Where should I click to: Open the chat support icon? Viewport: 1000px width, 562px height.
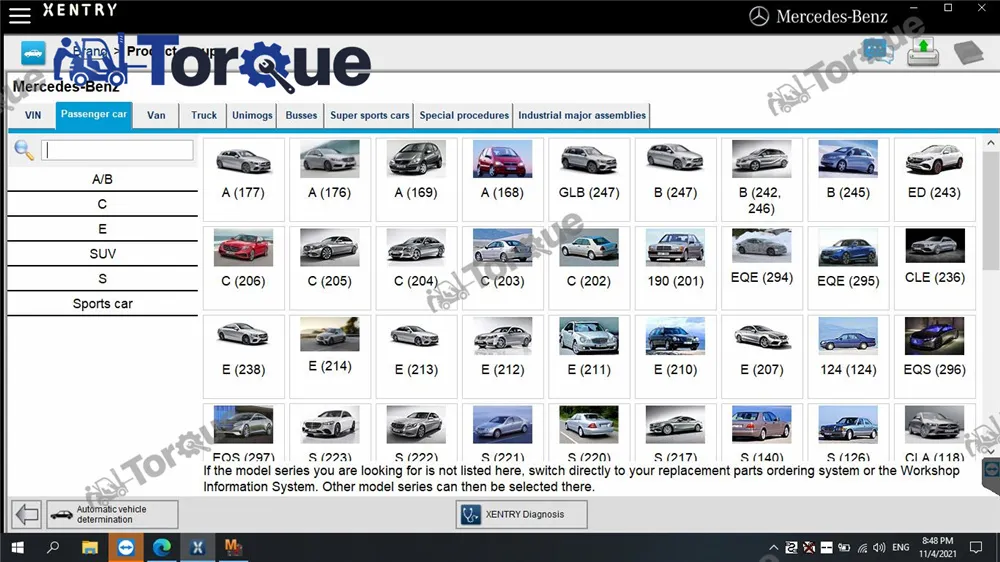(878, 51)
